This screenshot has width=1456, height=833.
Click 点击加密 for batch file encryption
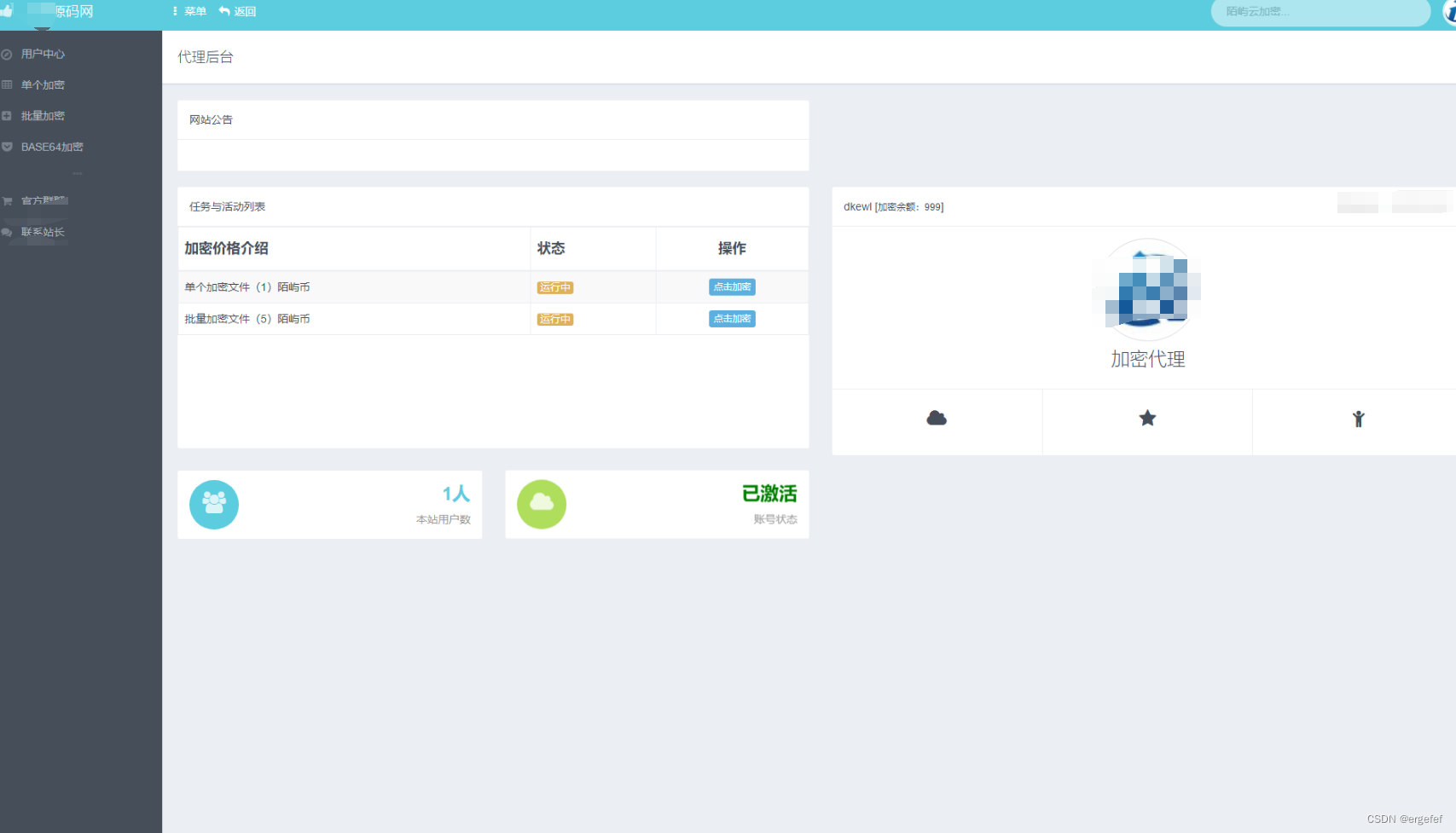point(732,319)
